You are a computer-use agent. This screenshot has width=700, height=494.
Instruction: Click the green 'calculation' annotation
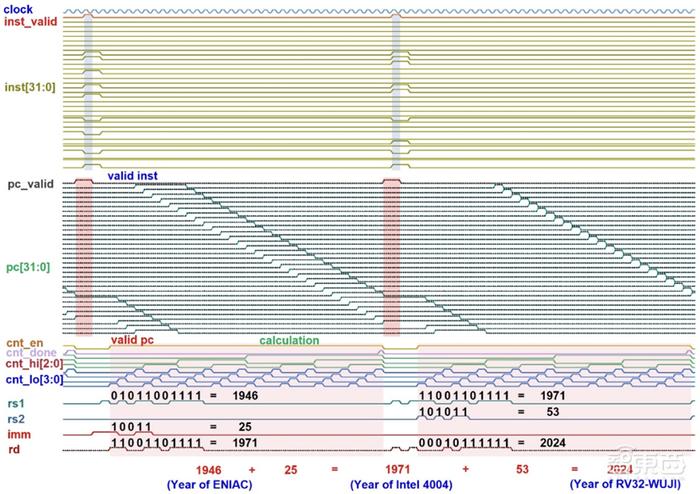pyautogui.click(x=289, y=340)
